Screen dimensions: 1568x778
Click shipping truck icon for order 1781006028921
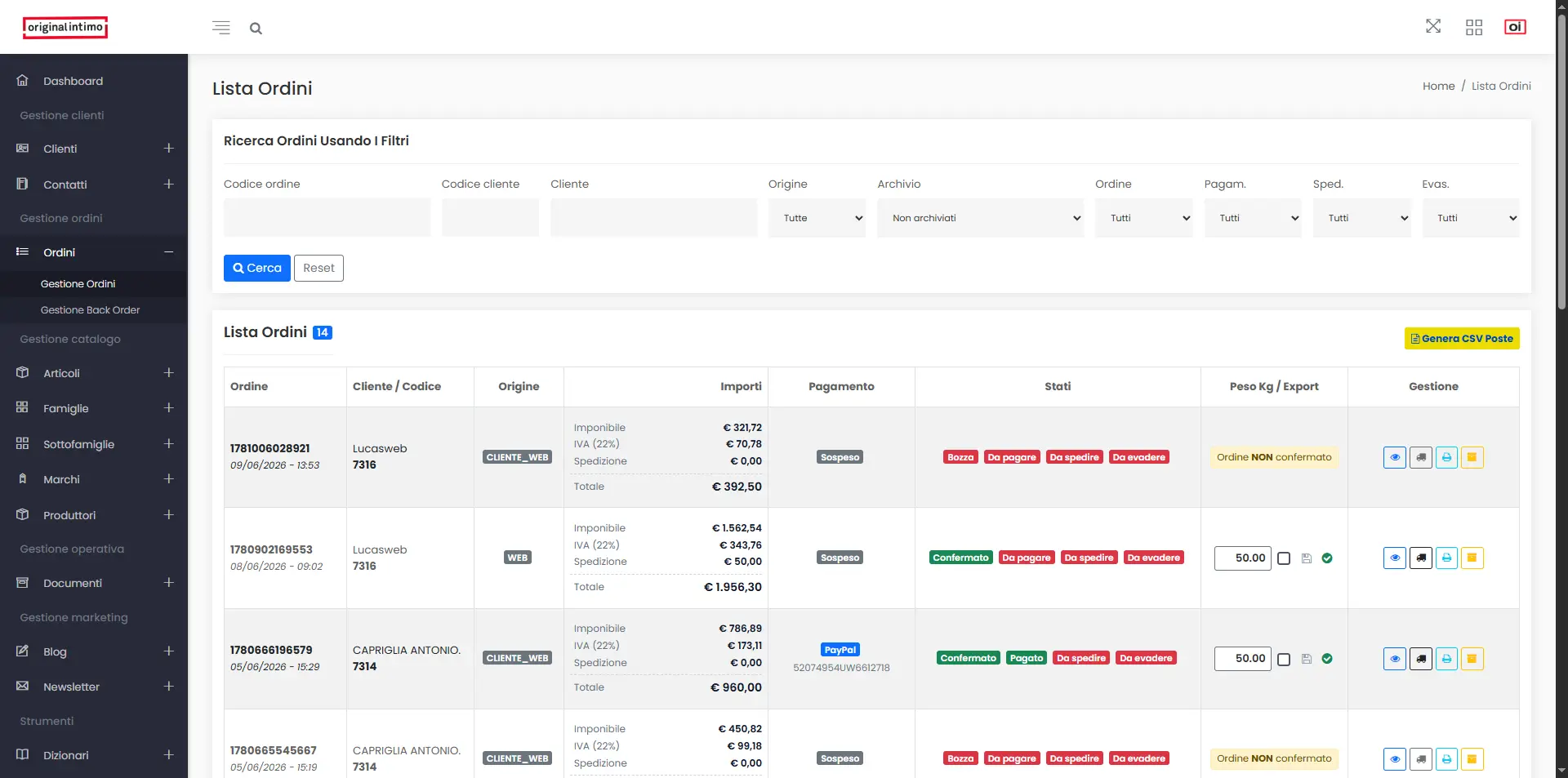[x=1421, y=457]
